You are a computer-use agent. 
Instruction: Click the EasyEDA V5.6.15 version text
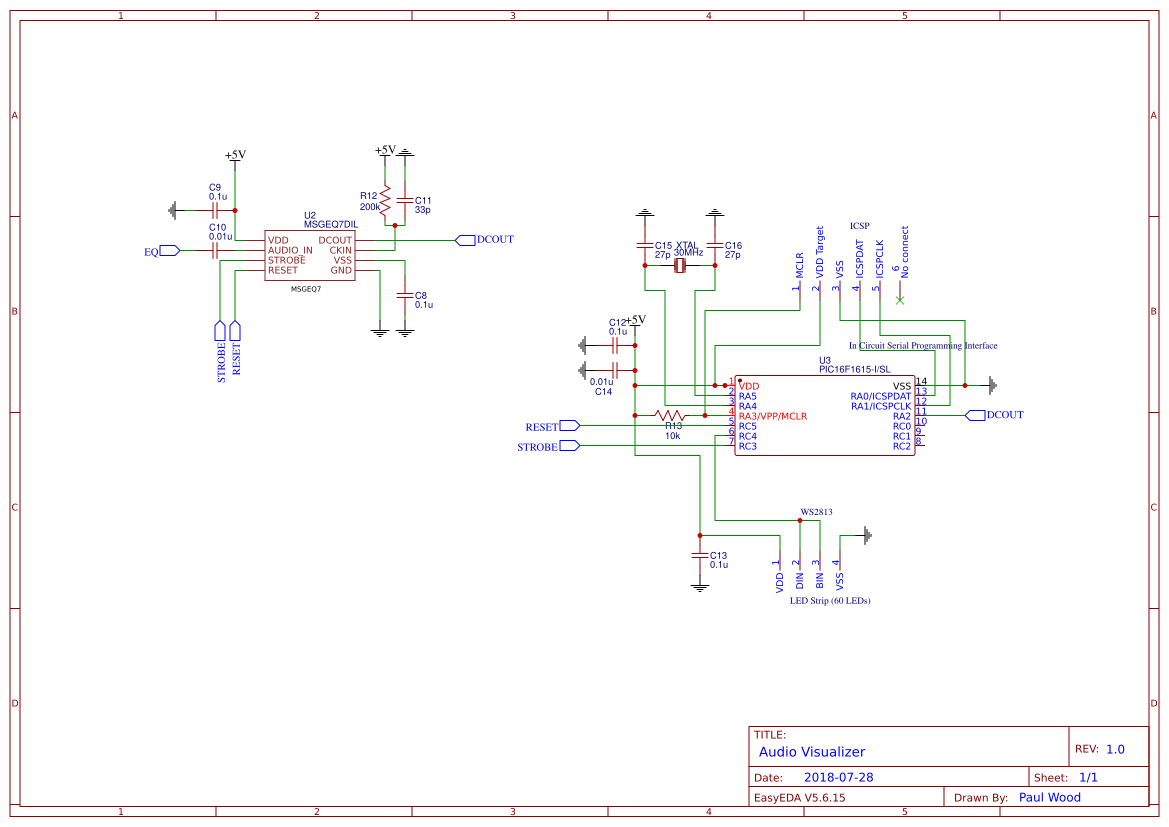800,797
